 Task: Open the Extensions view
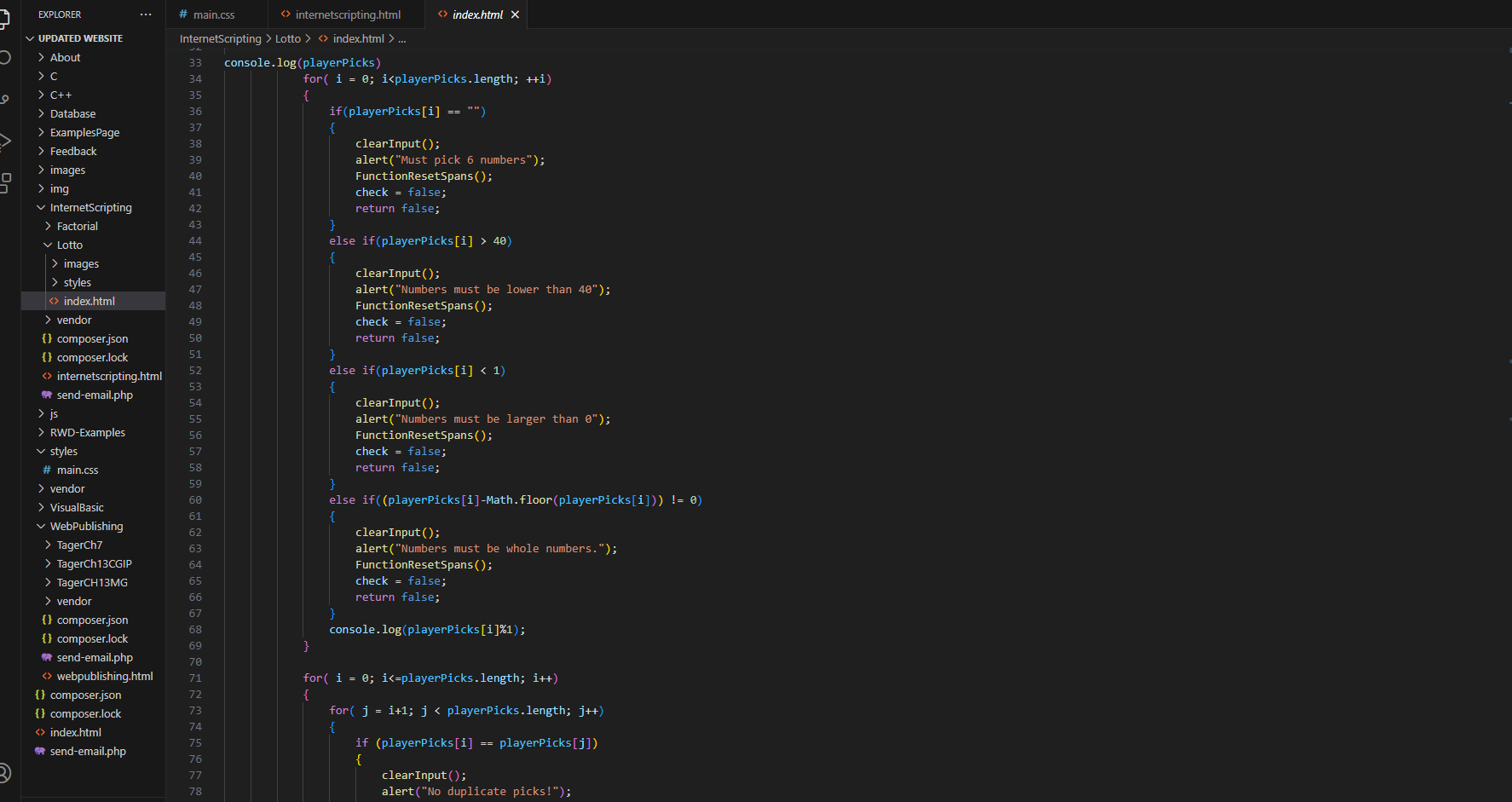pyautogui.click(x=4, y=182)
